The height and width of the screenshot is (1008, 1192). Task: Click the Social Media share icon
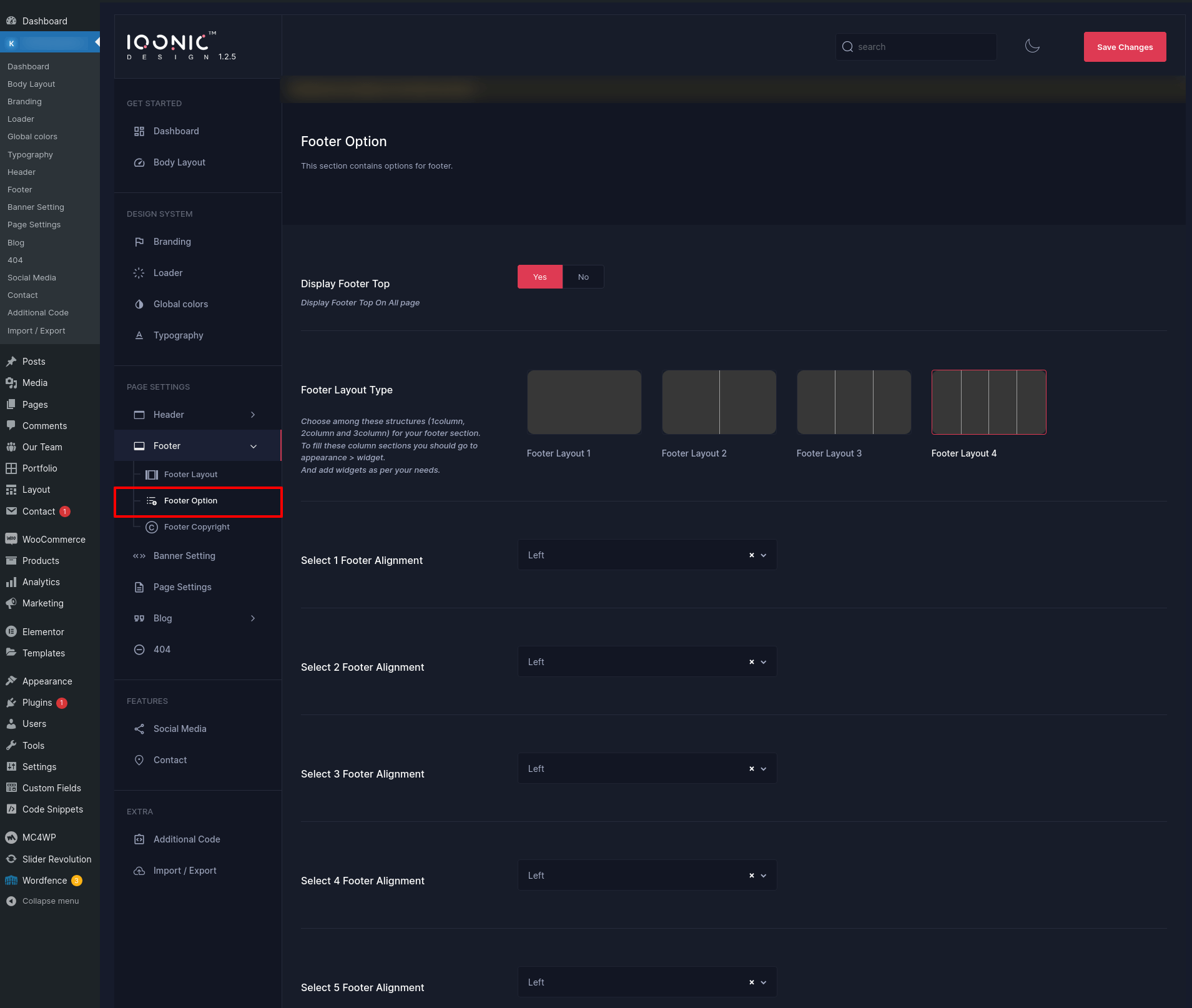tap(139, 729)
